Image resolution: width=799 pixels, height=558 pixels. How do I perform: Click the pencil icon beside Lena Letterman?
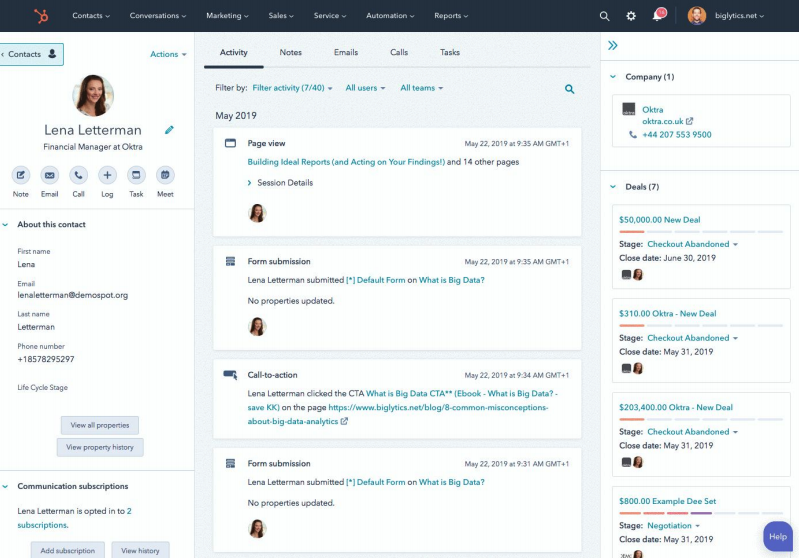coord(169,130)
